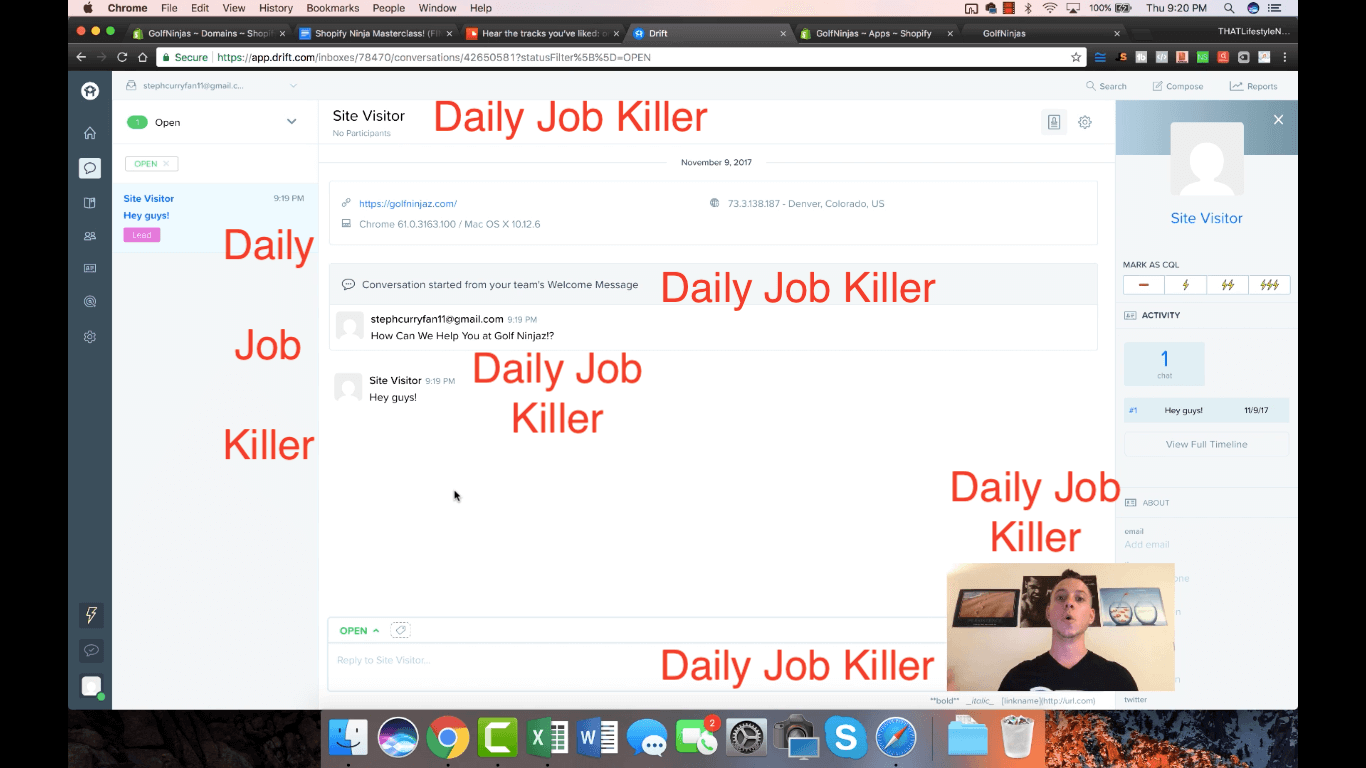Click the lightning bolt sidebar icon

91,615
